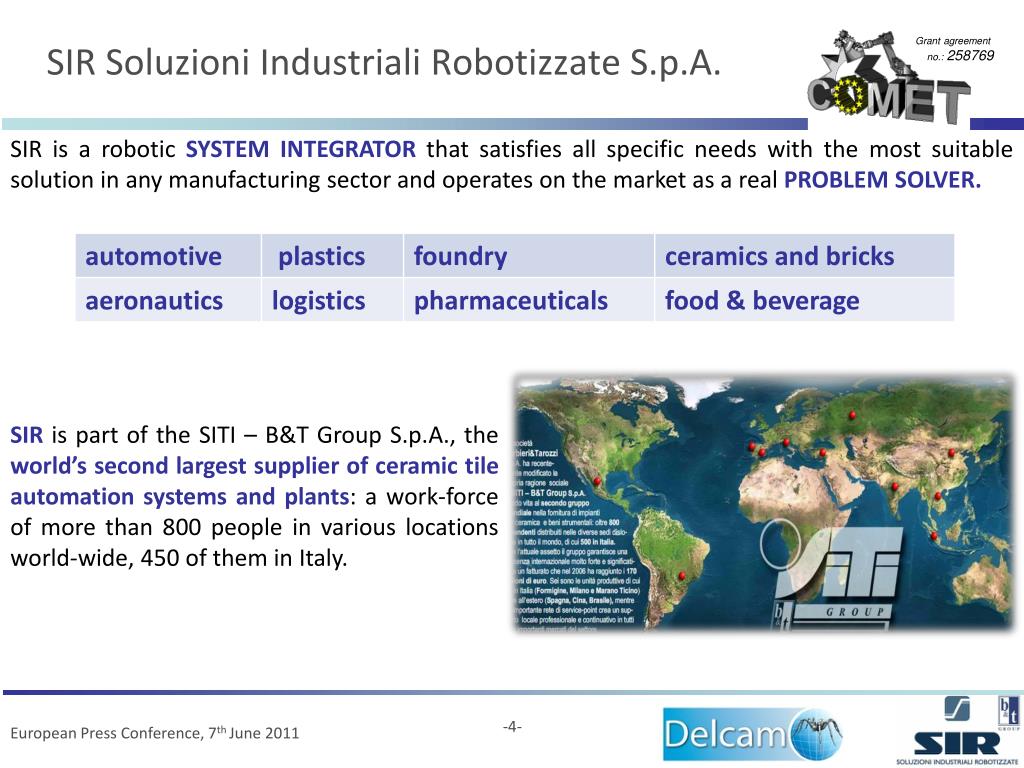
Task: Click the 'foundry' table cell
Action: [529, 256]
